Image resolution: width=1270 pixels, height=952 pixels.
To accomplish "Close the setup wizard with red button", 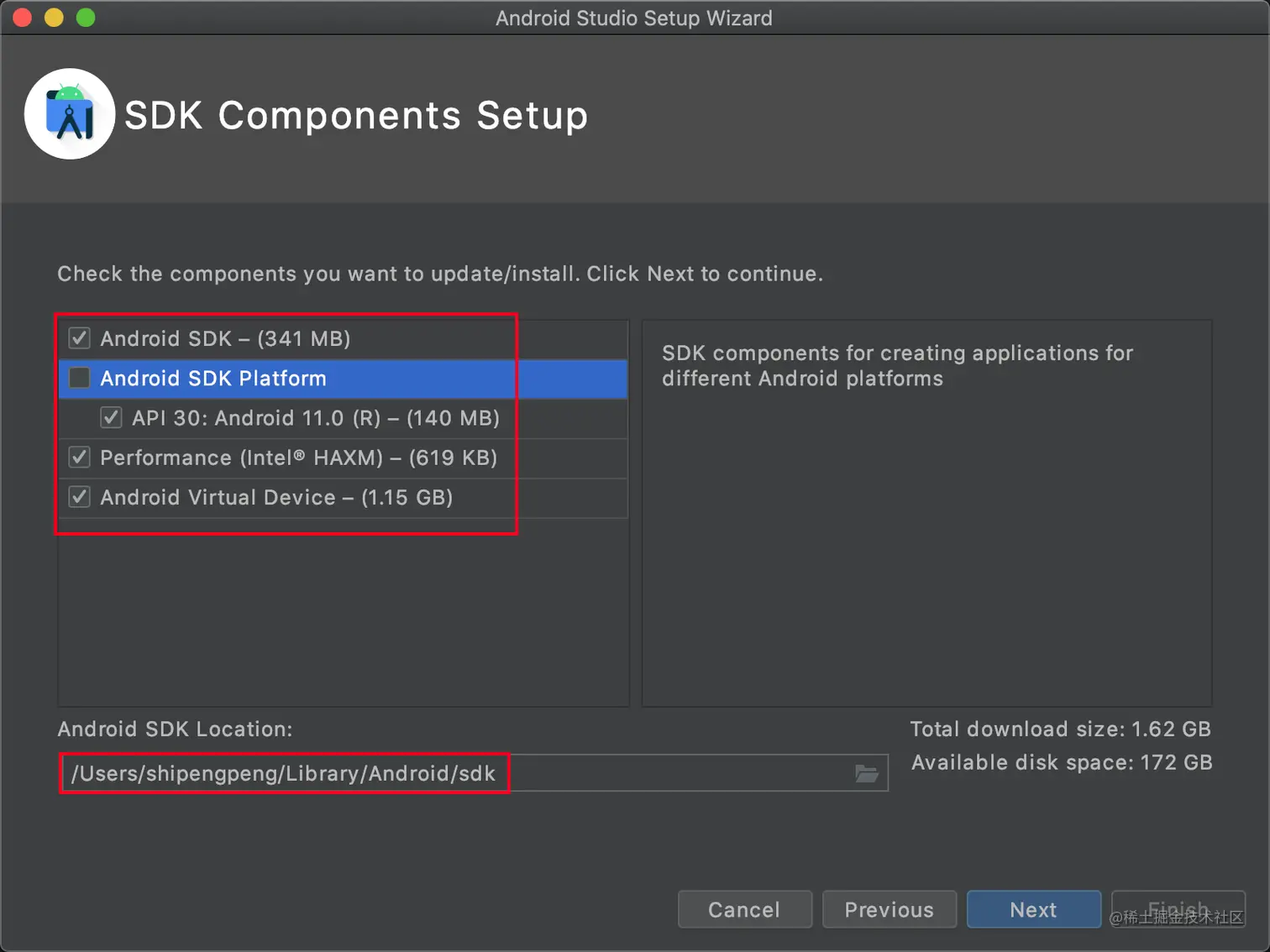I will pyautogui.click(x=23, y=18).
